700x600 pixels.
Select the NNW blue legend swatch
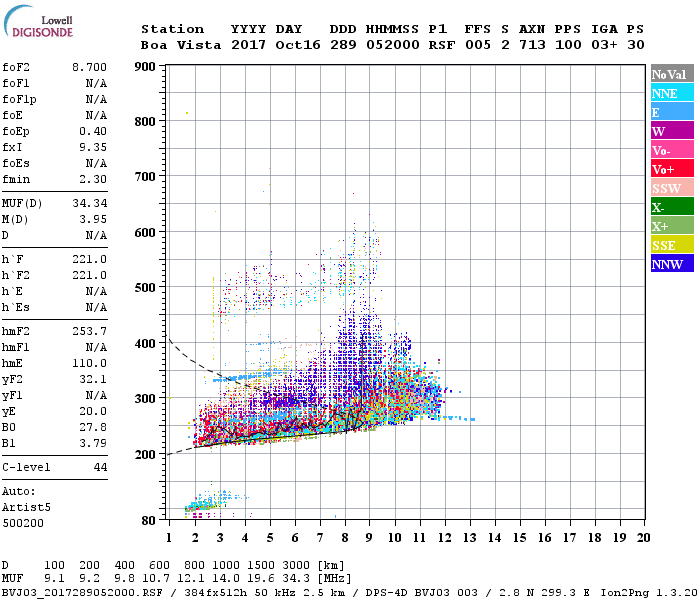672,264
